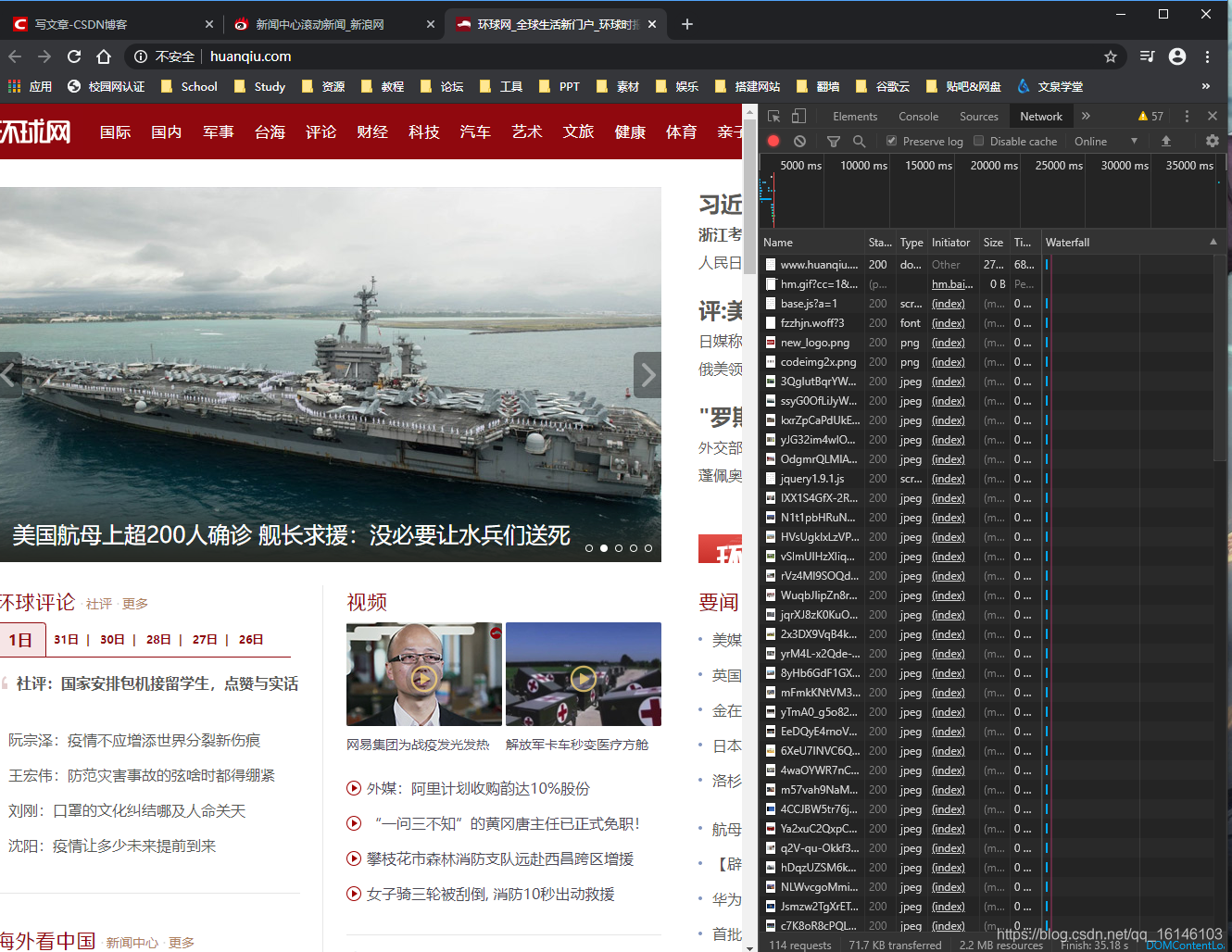Click the address bar URL field
1232x952 pixels.
pos(648,56)
